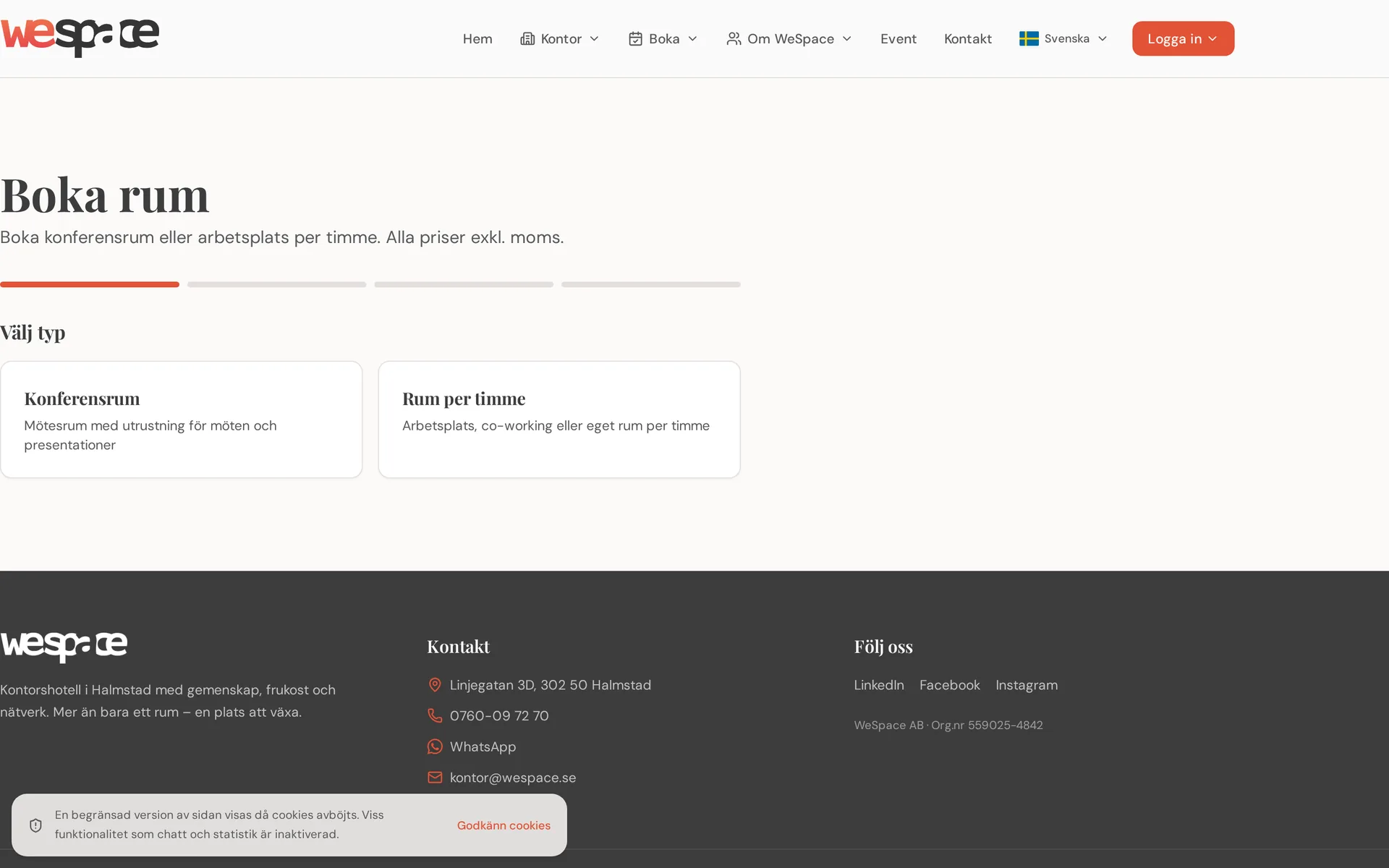The width and height of the screenshot is (1389, 868).
Task: Click the Swedish flag icon
Action: (1029, 38)
